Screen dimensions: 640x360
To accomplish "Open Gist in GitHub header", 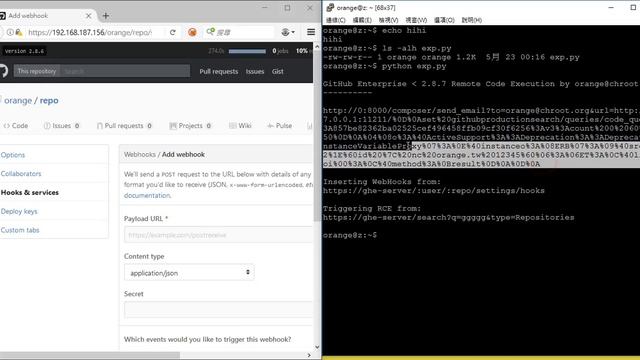I will [278, 71].
